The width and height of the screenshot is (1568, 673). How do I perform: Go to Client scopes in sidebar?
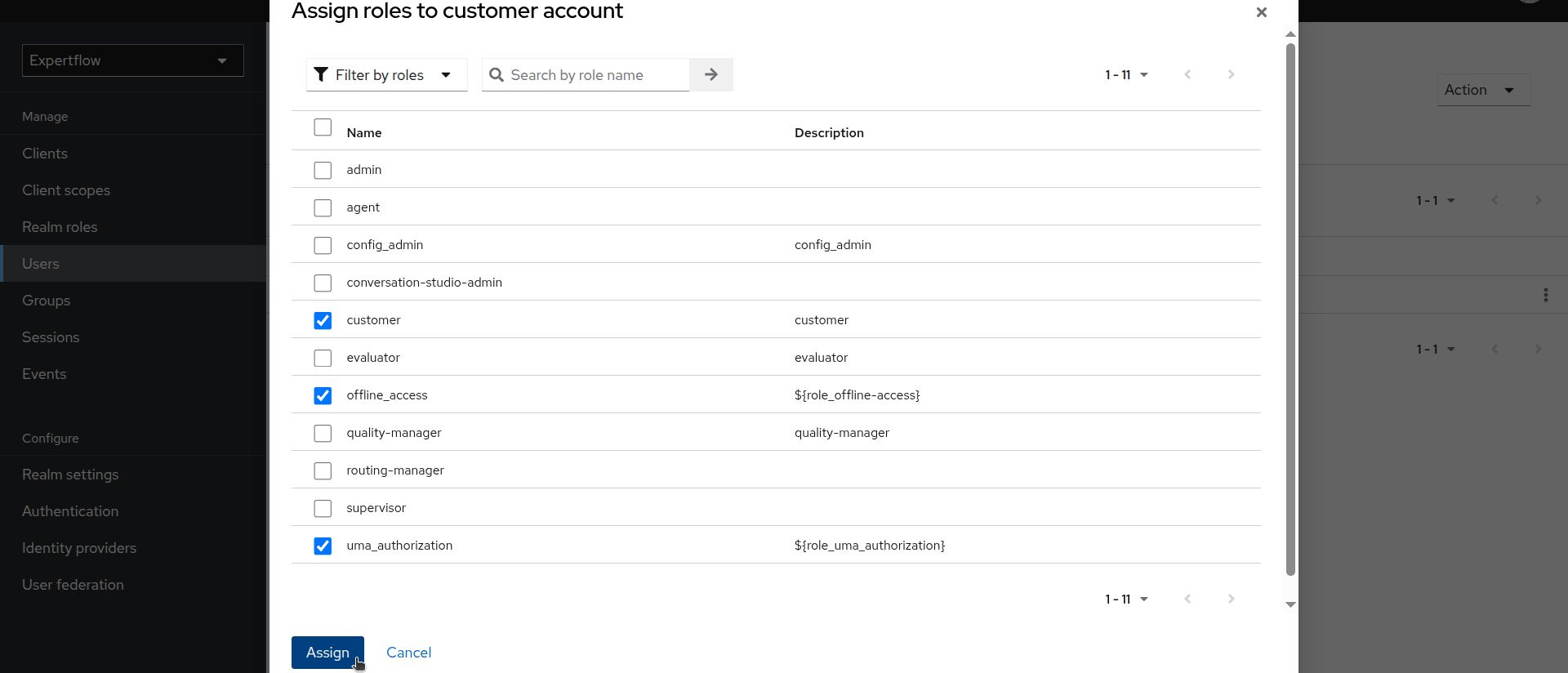coord(66,190)
